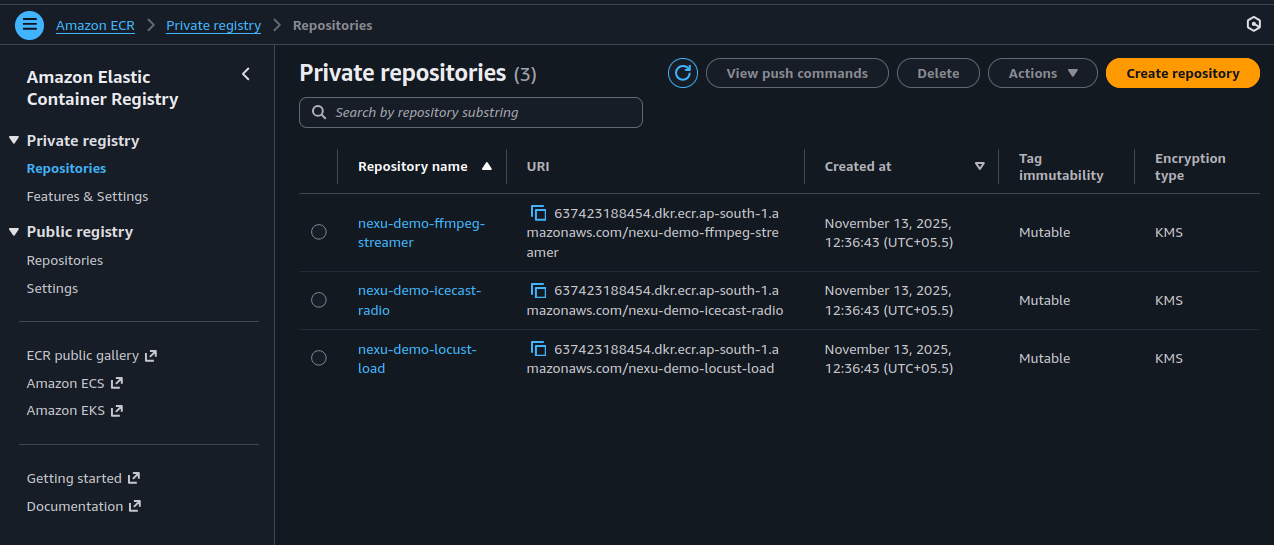Click the Getting started external link icon
The image size is (1274, 545).
[x=134, y=479]
